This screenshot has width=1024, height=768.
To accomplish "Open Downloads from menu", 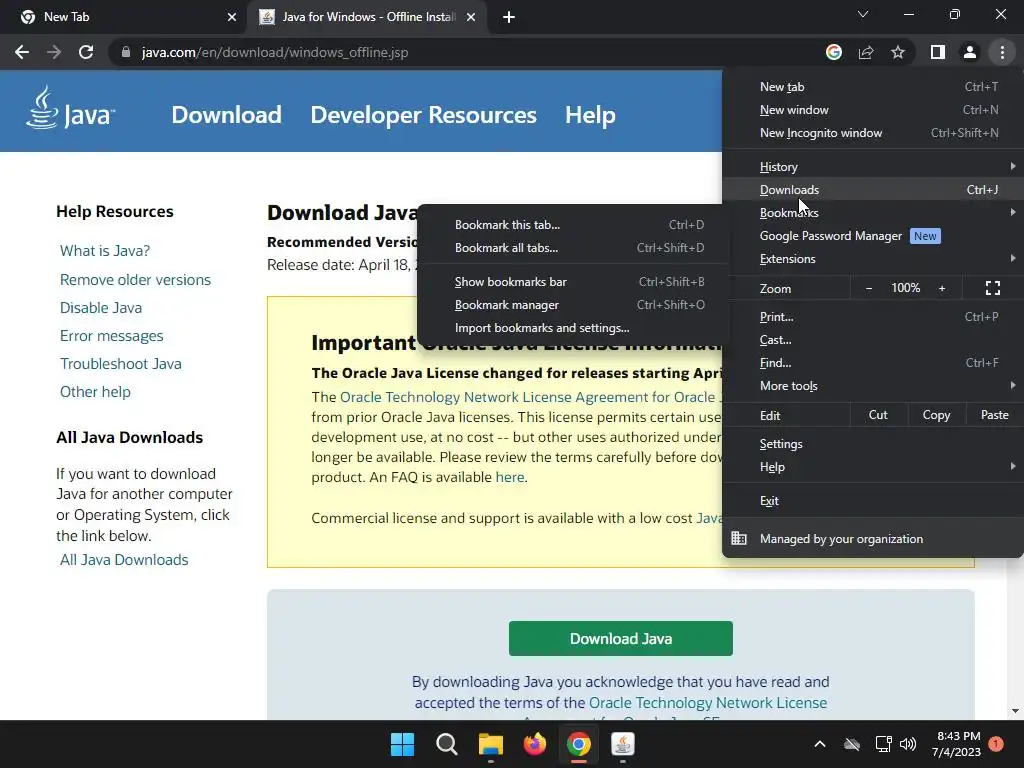I will [x=872, y=190].
